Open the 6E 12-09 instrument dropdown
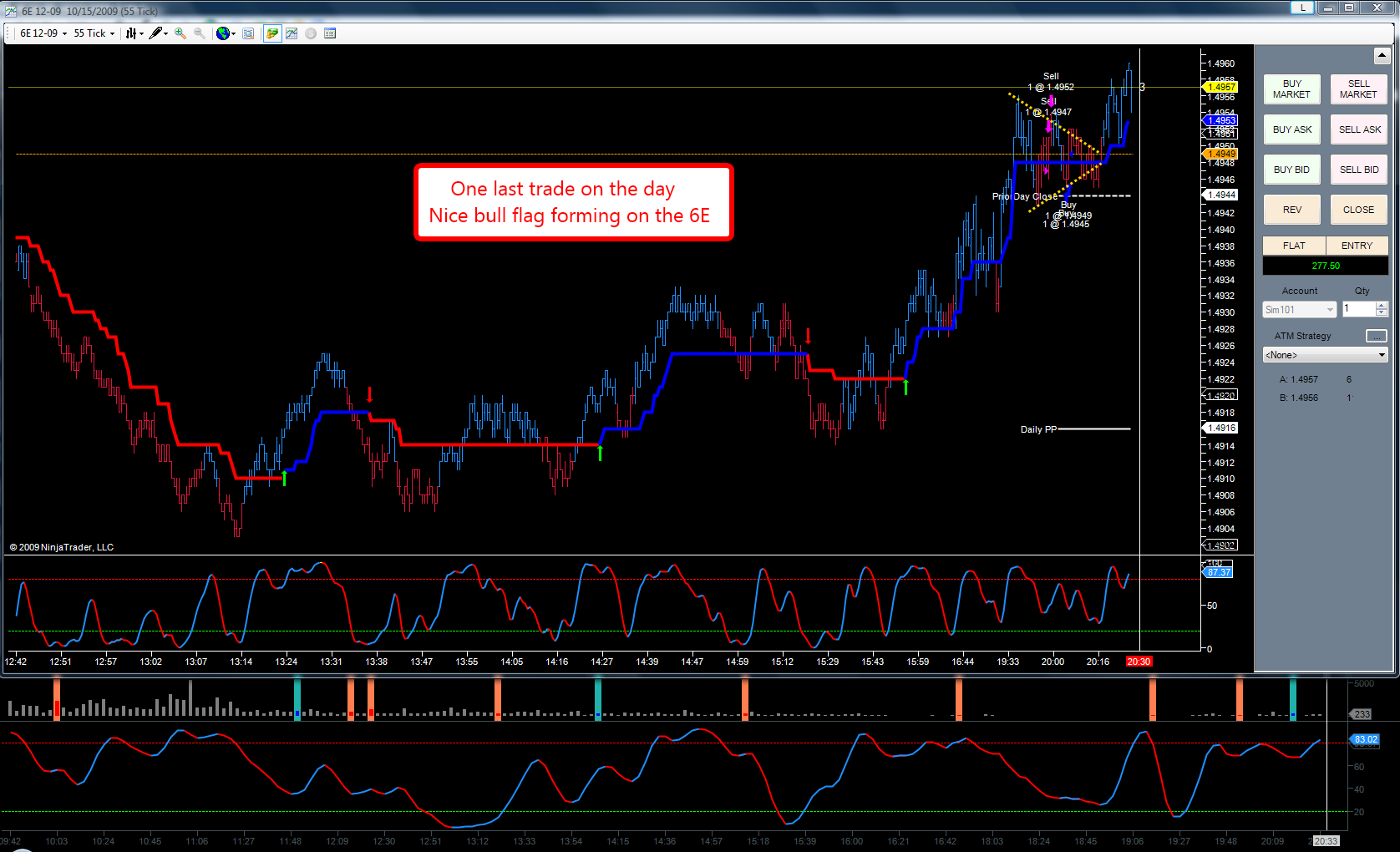Image resolution: width=1400 pixels, height=852 pixels. [x=43, y=33]
